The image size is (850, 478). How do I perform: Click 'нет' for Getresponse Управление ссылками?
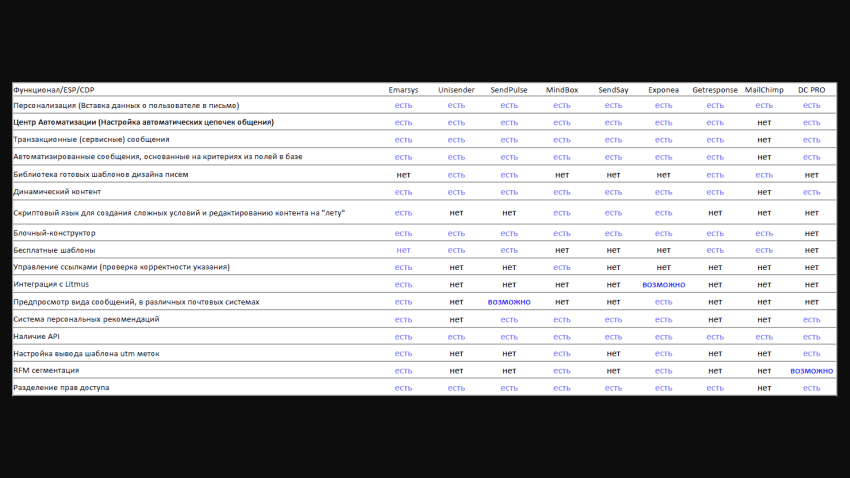715,267
